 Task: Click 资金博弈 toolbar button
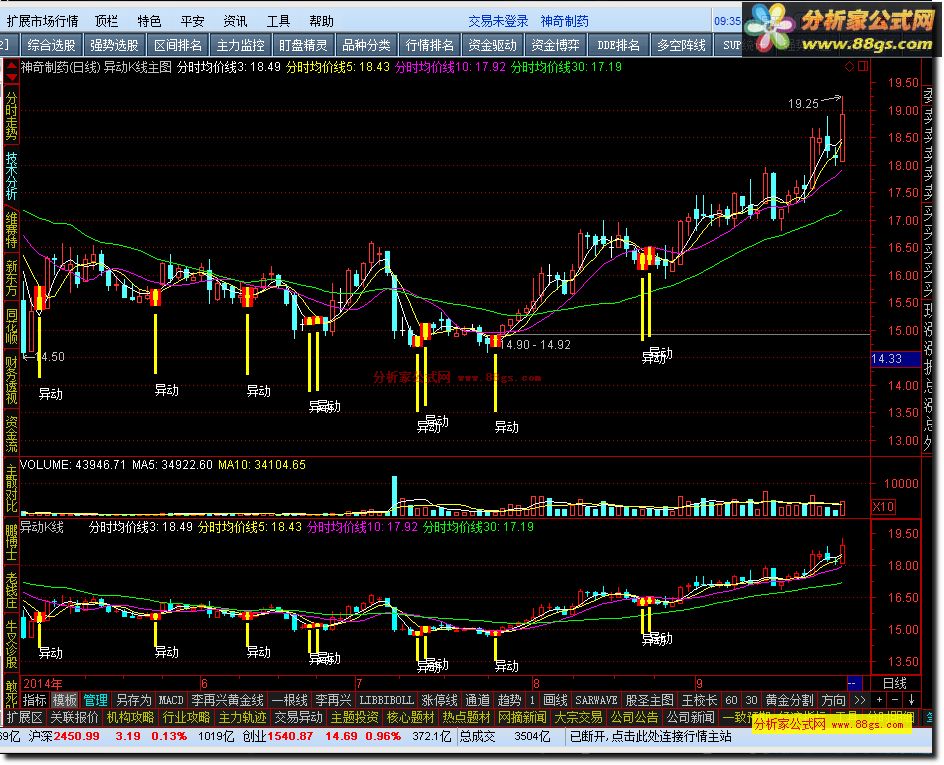[x=556, y=45]
